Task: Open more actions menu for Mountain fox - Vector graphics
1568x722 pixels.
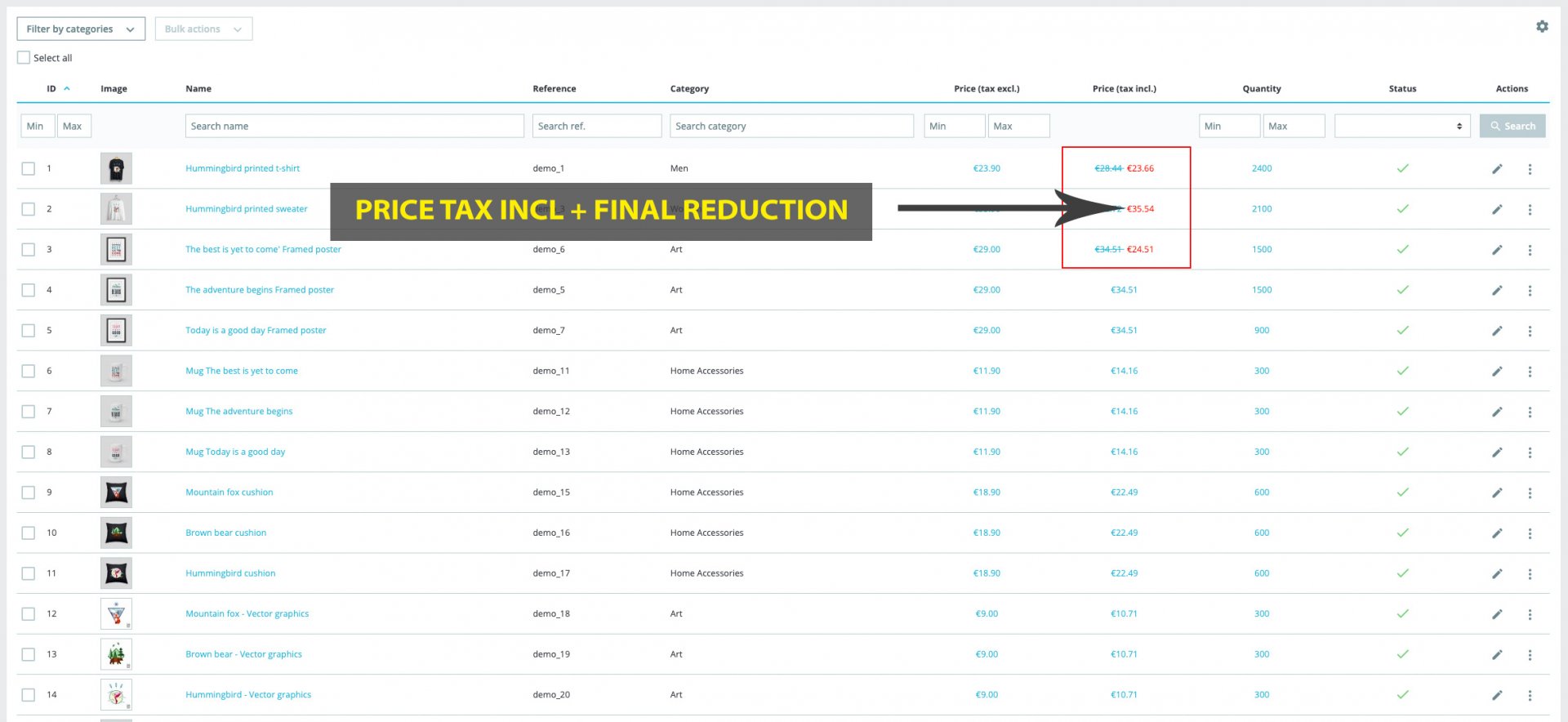Action: tap(1530, 614)
